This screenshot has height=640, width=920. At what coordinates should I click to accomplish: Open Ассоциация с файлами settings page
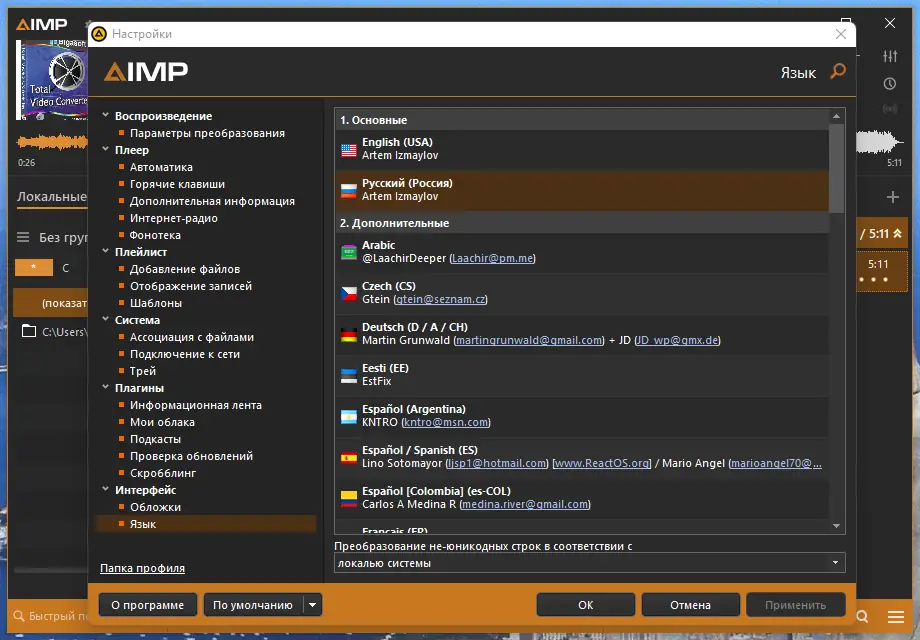pyautogui.click(x=192, y=337)
